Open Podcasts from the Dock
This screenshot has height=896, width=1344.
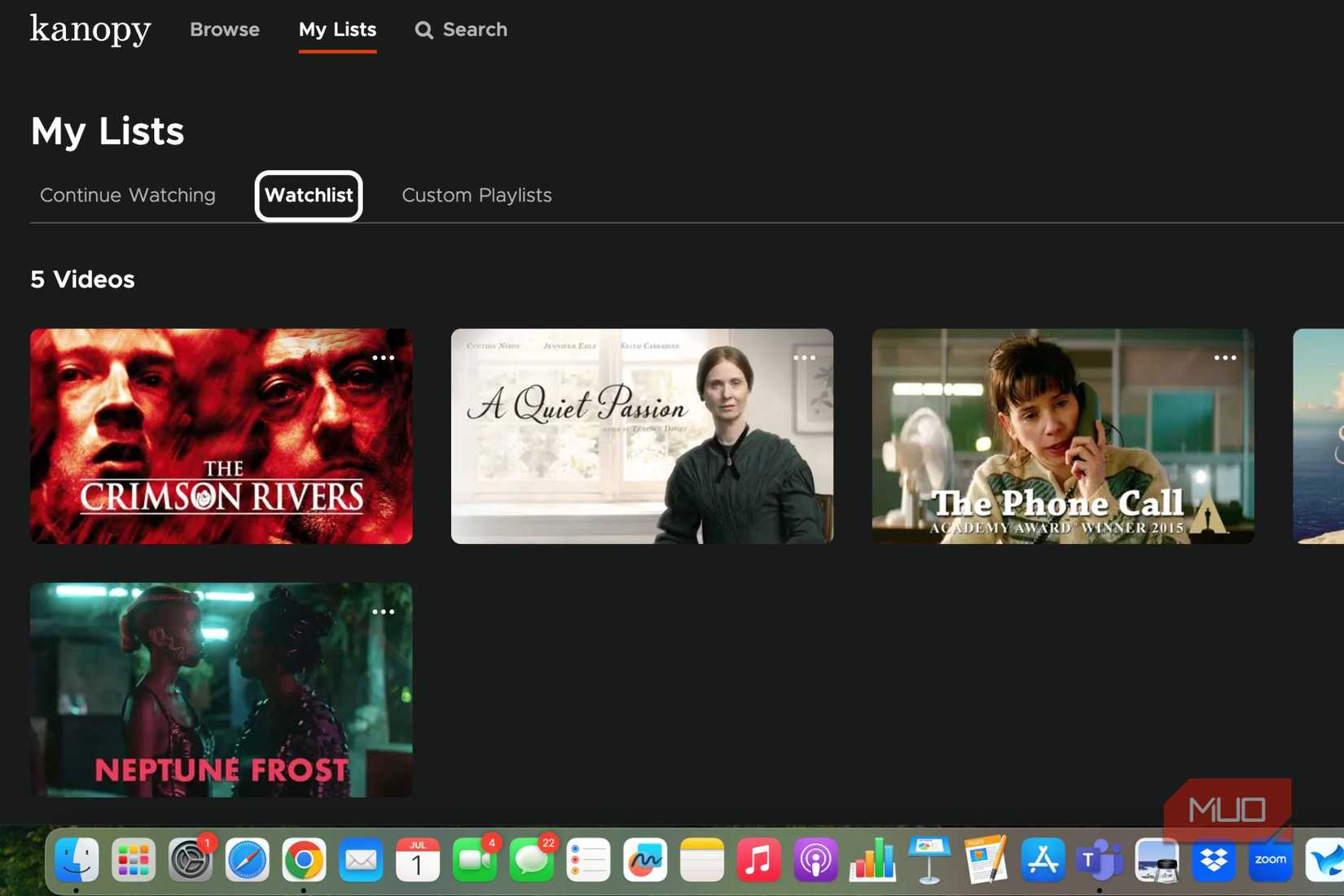[815, 860]
